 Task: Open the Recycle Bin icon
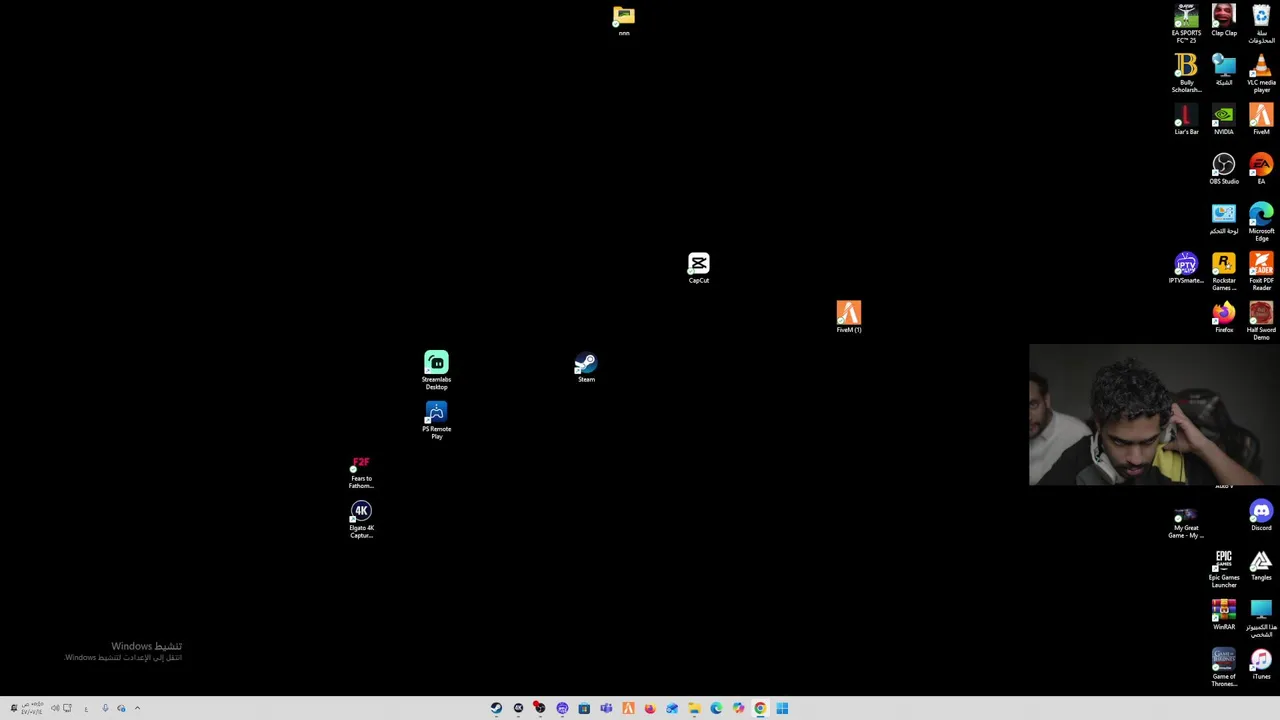(1261, 24)
